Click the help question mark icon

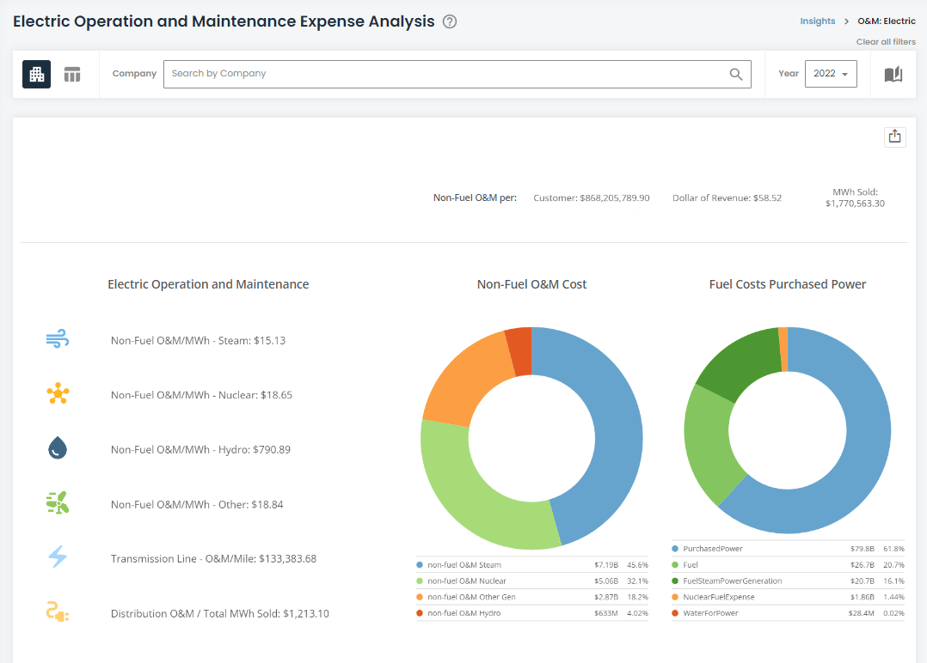[x=450, y=22]
